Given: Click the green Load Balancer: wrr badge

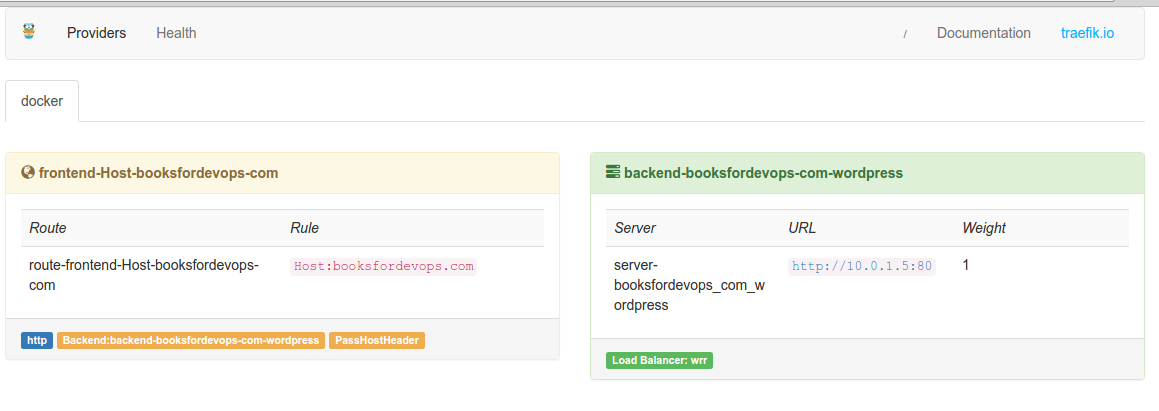Looking at the screenshot, I should pyautogui.click(x=659, y=360).
